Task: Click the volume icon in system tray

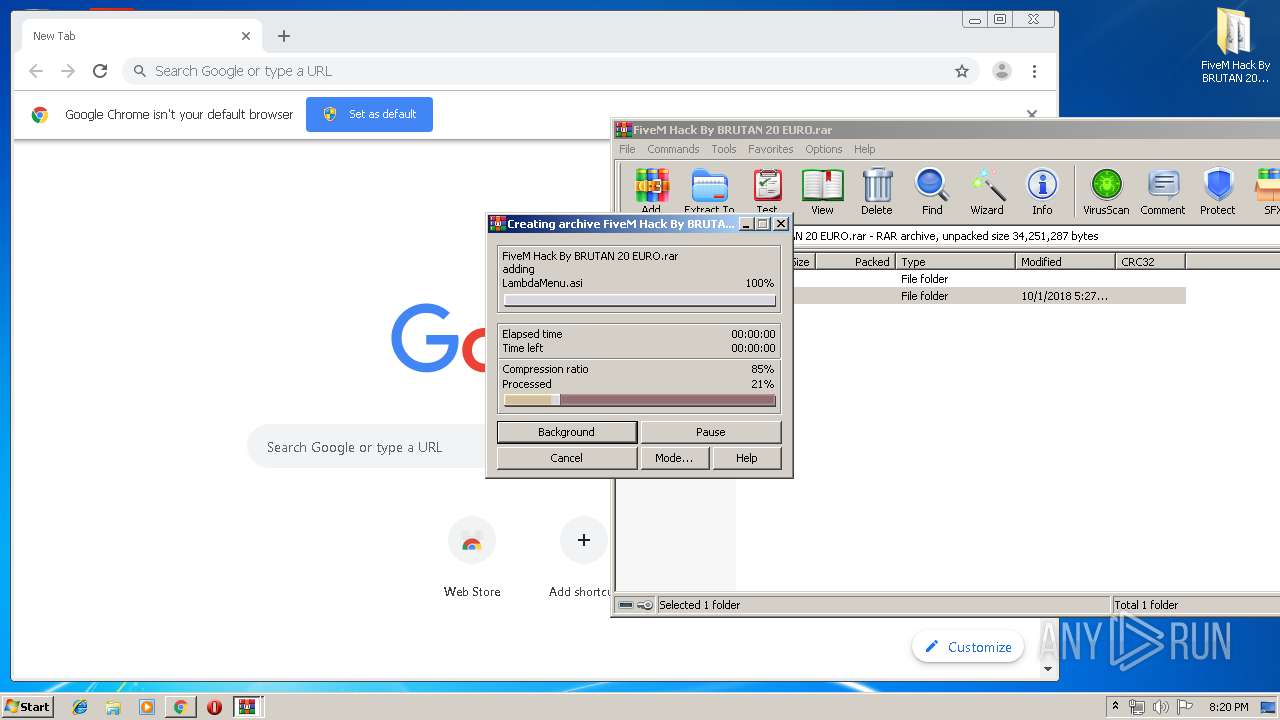Action: pos(1160,707)
